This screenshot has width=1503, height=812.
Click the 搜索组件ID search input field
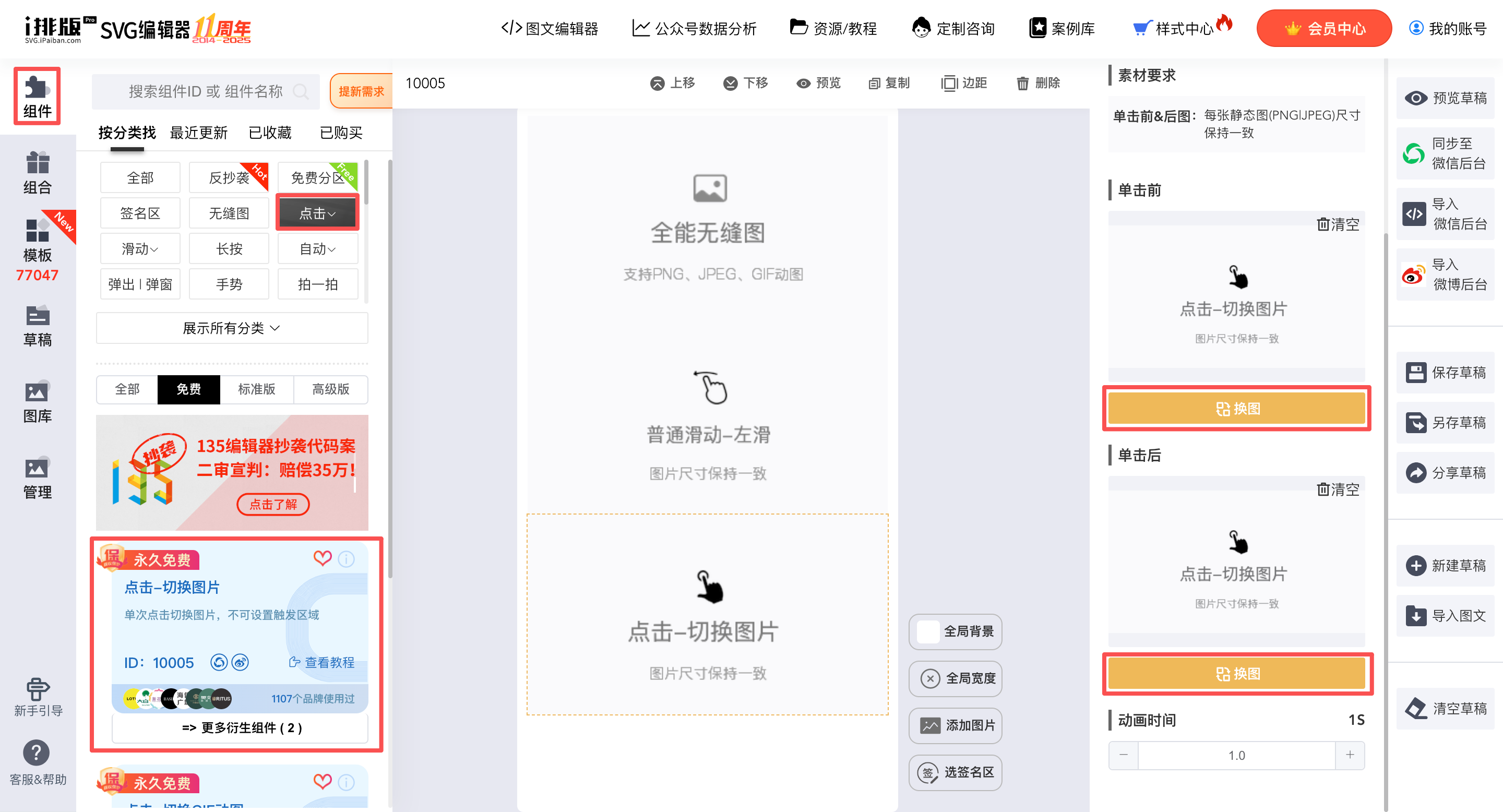[206, 91]
